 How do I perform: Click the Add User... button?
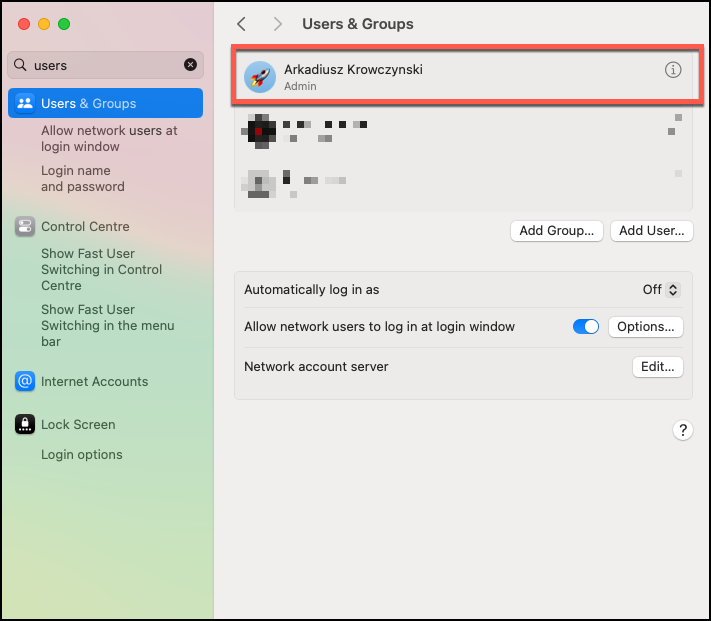pos(651,231)
